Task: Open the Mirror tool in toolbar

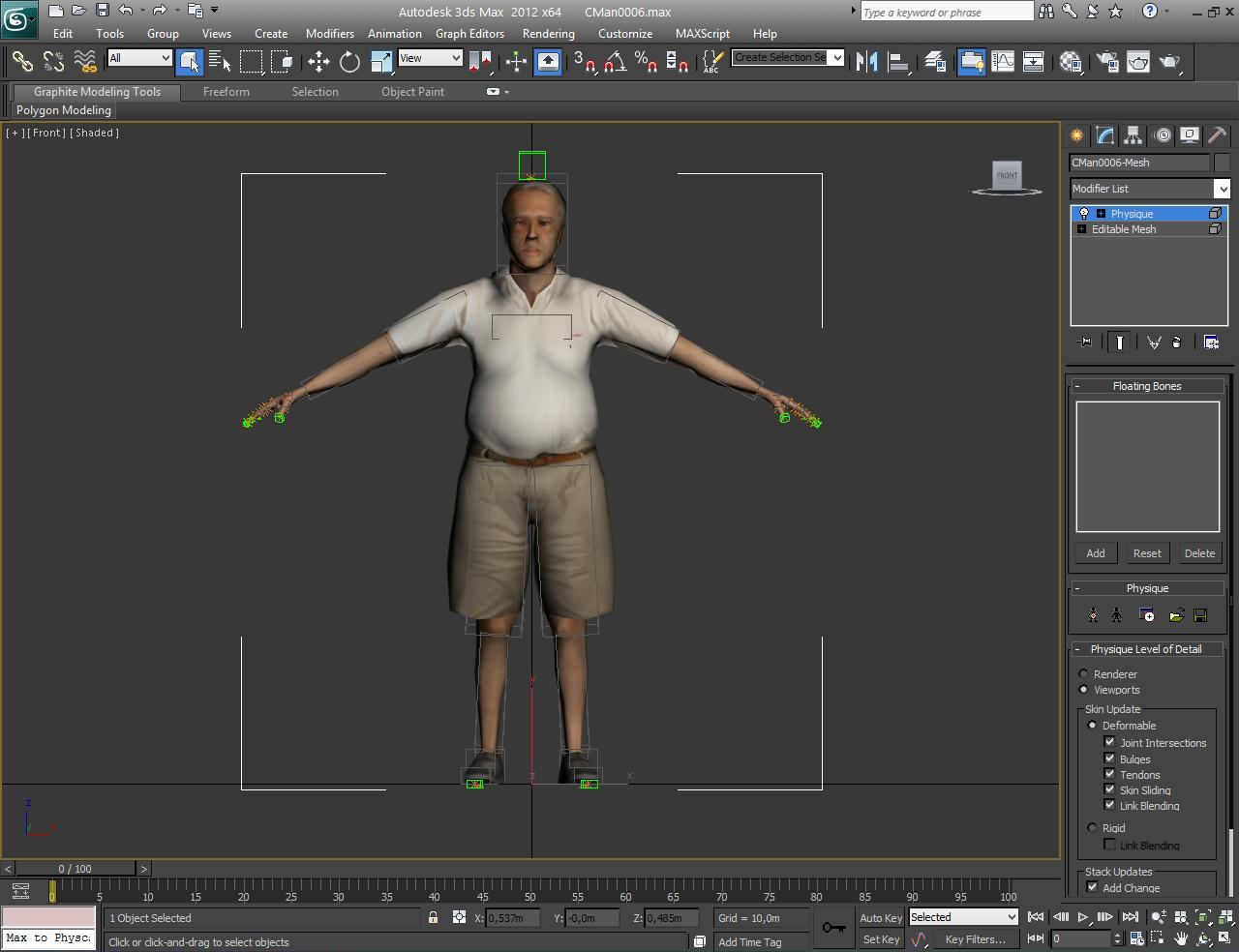Action: point(867,62)
